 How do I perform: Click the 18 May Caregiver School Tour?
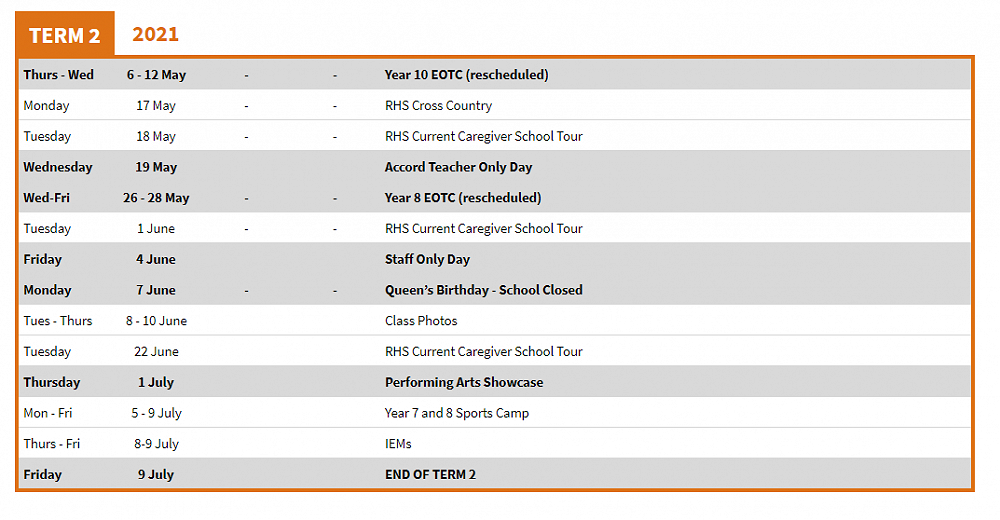pos(483,137)
